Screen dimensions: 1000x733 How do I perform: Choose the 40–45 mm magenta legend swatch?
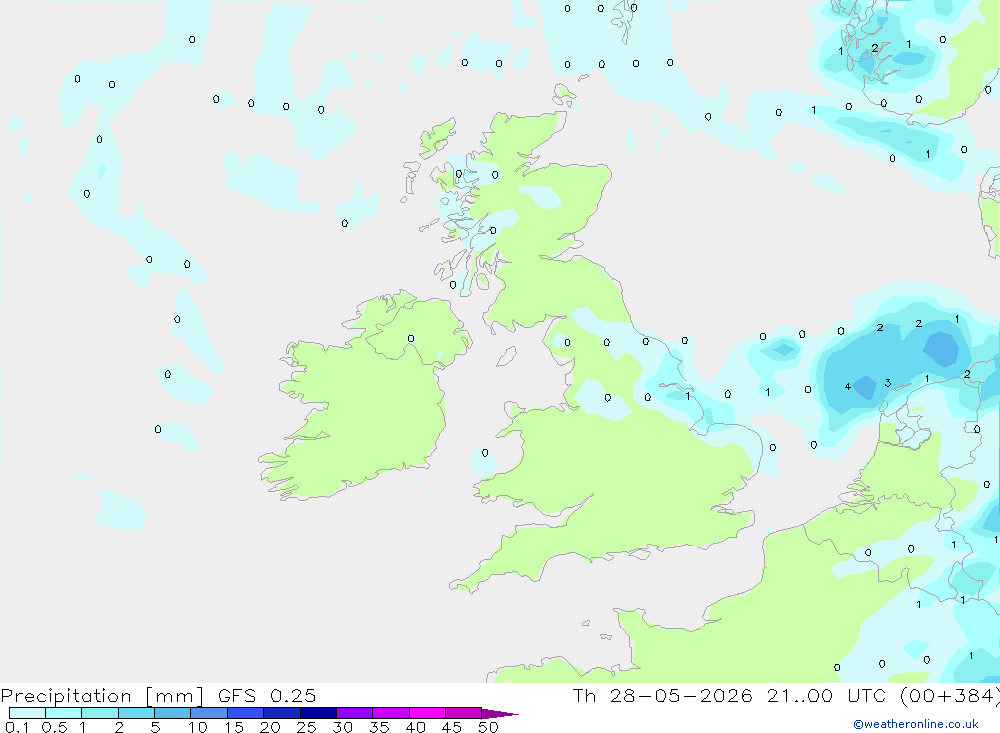(x=427, y=713)
